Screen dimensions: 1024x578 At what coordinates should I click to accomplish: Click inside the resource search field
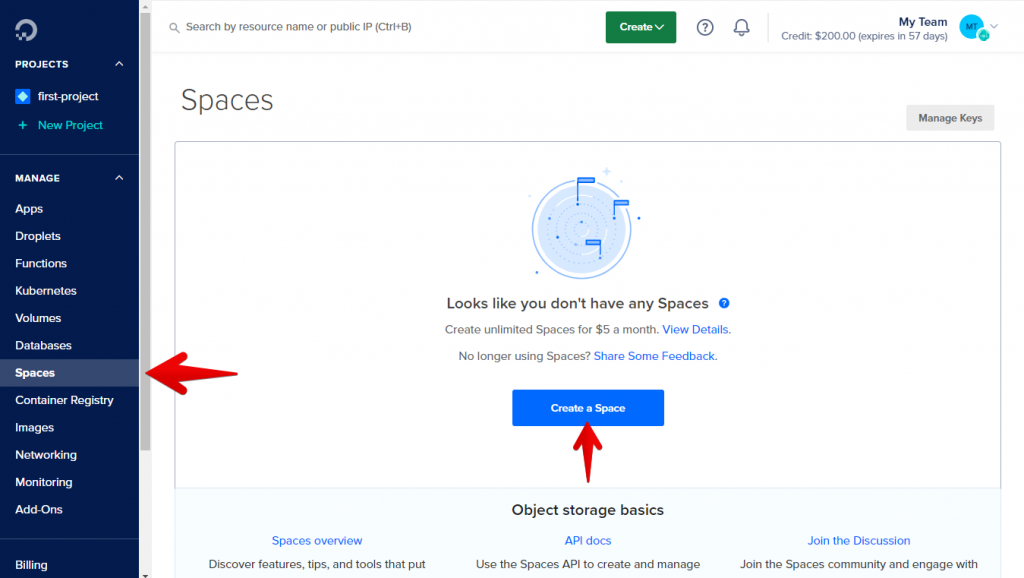pyautogui.click(x=300, y=26)
